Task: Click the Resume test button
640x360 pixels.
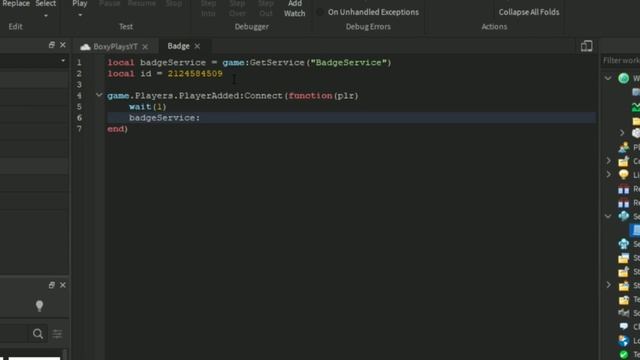Action: 142,4
